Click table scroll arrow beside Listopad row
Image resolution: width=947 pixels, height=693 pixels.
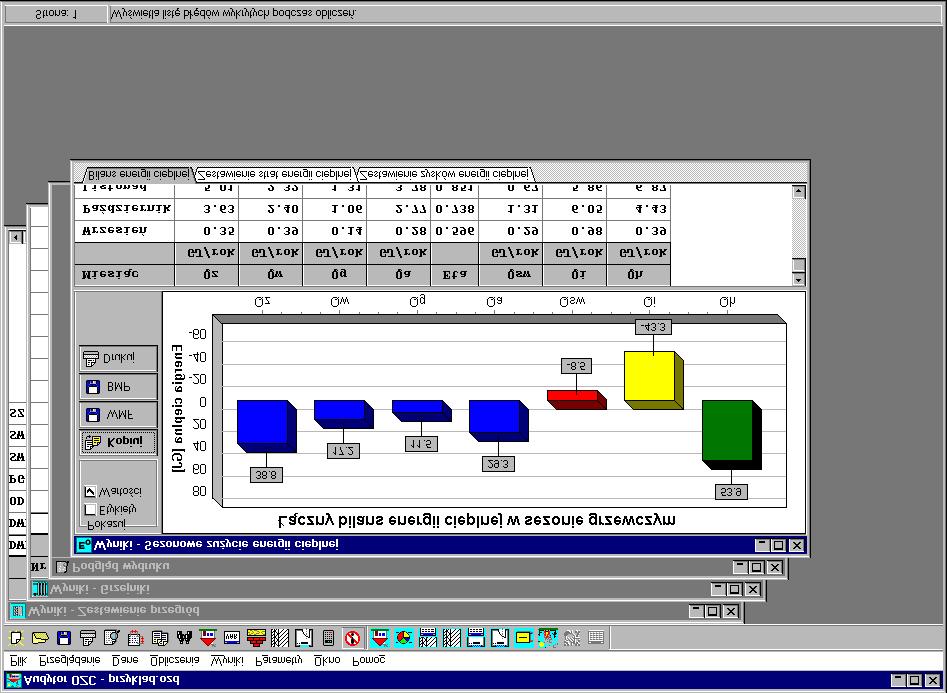799,192
